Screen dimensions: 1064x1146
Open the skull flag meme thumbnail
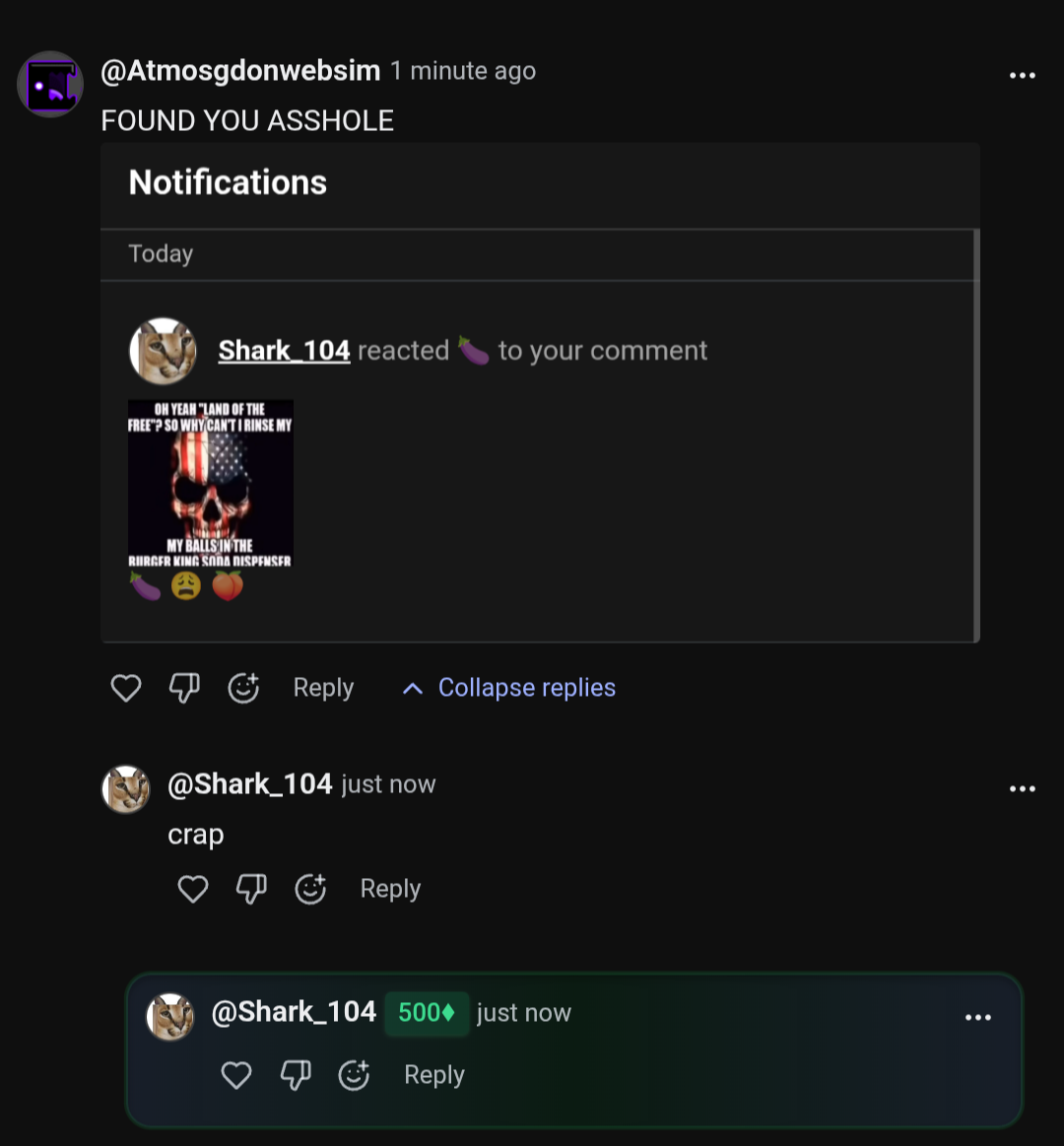tap(211, 483)
